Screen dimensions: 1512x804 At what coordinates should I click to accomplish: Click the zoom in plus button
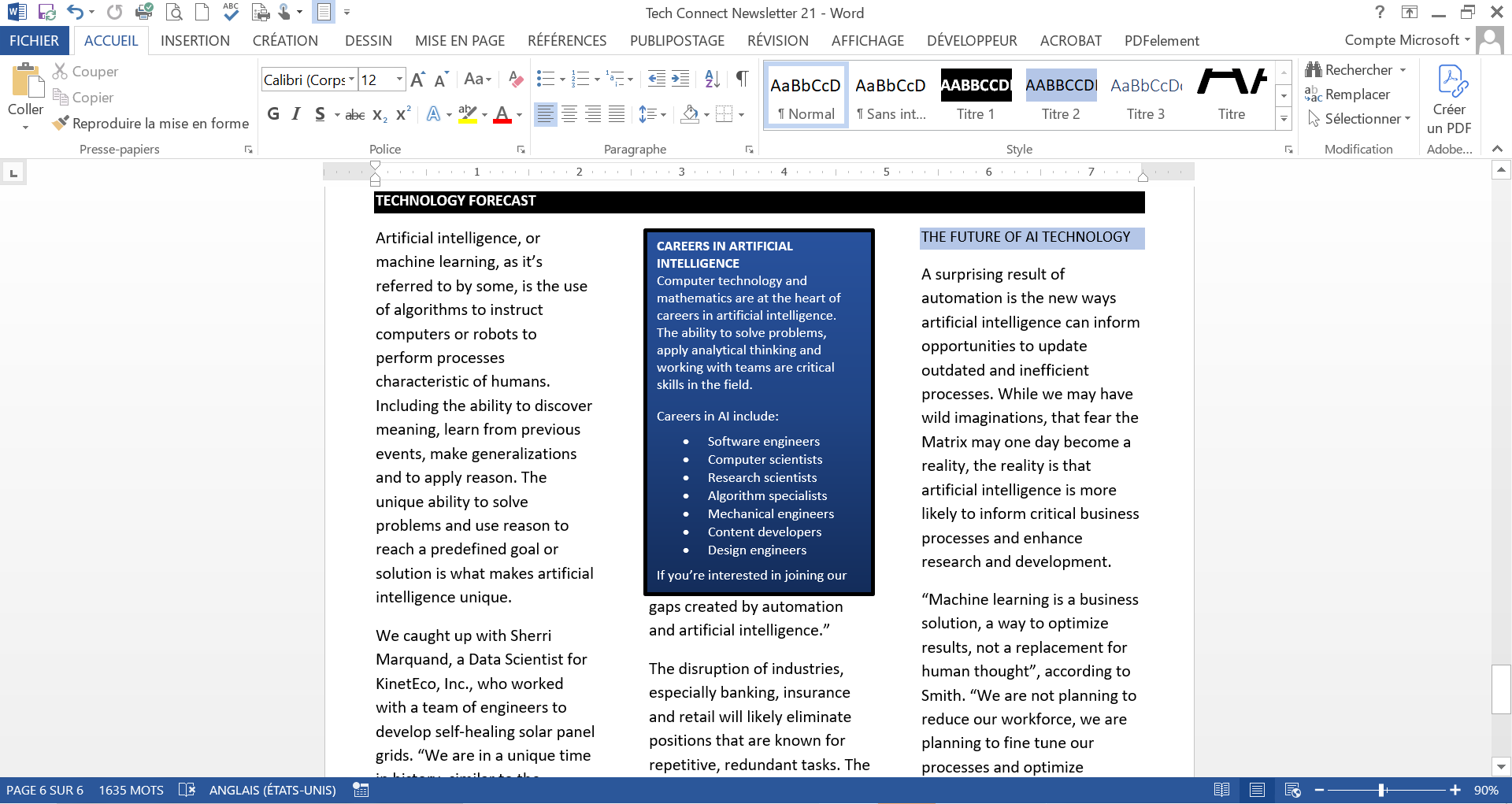(1455, 790)
